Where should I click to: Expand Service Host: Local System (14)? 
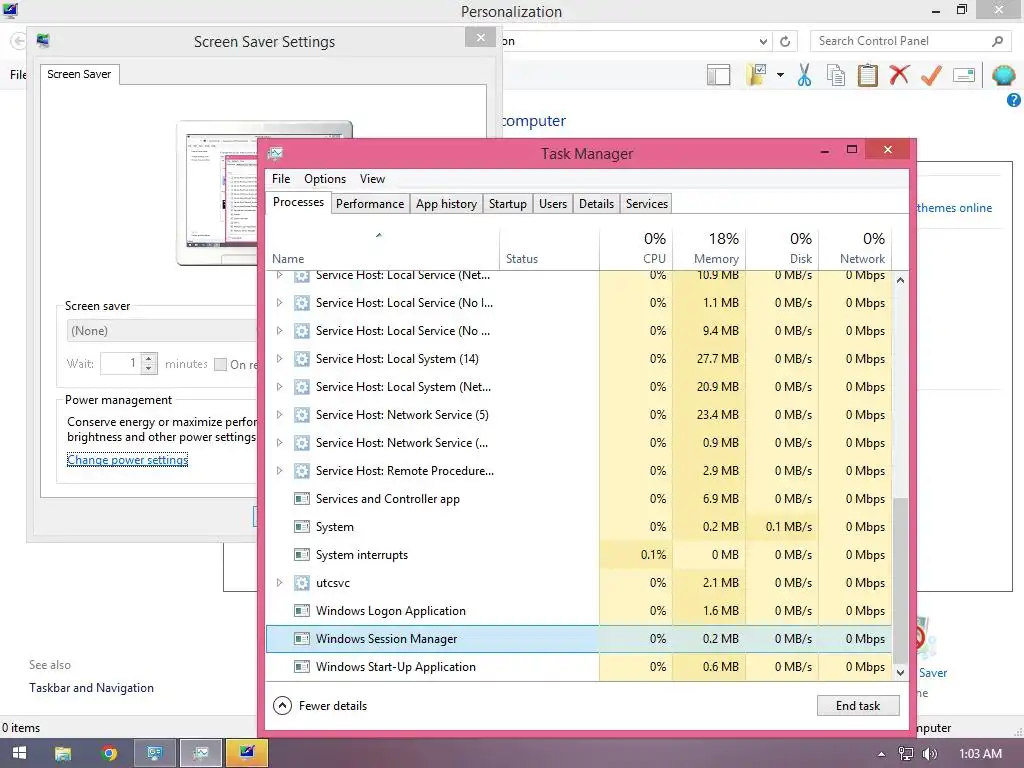(280, 359)
